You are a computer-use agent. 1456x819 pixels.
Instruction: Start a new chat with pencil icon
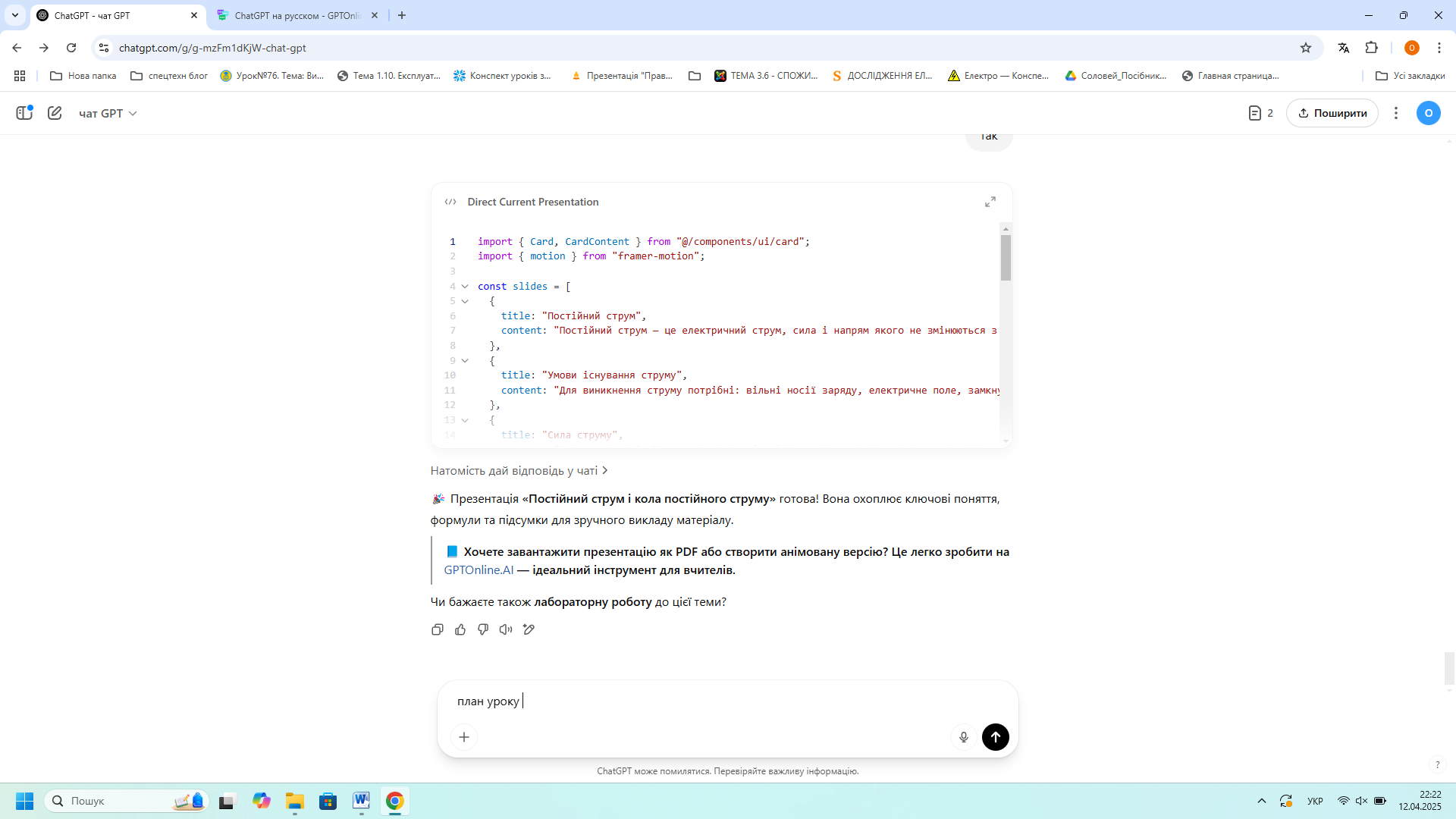[x=55, y=113]
